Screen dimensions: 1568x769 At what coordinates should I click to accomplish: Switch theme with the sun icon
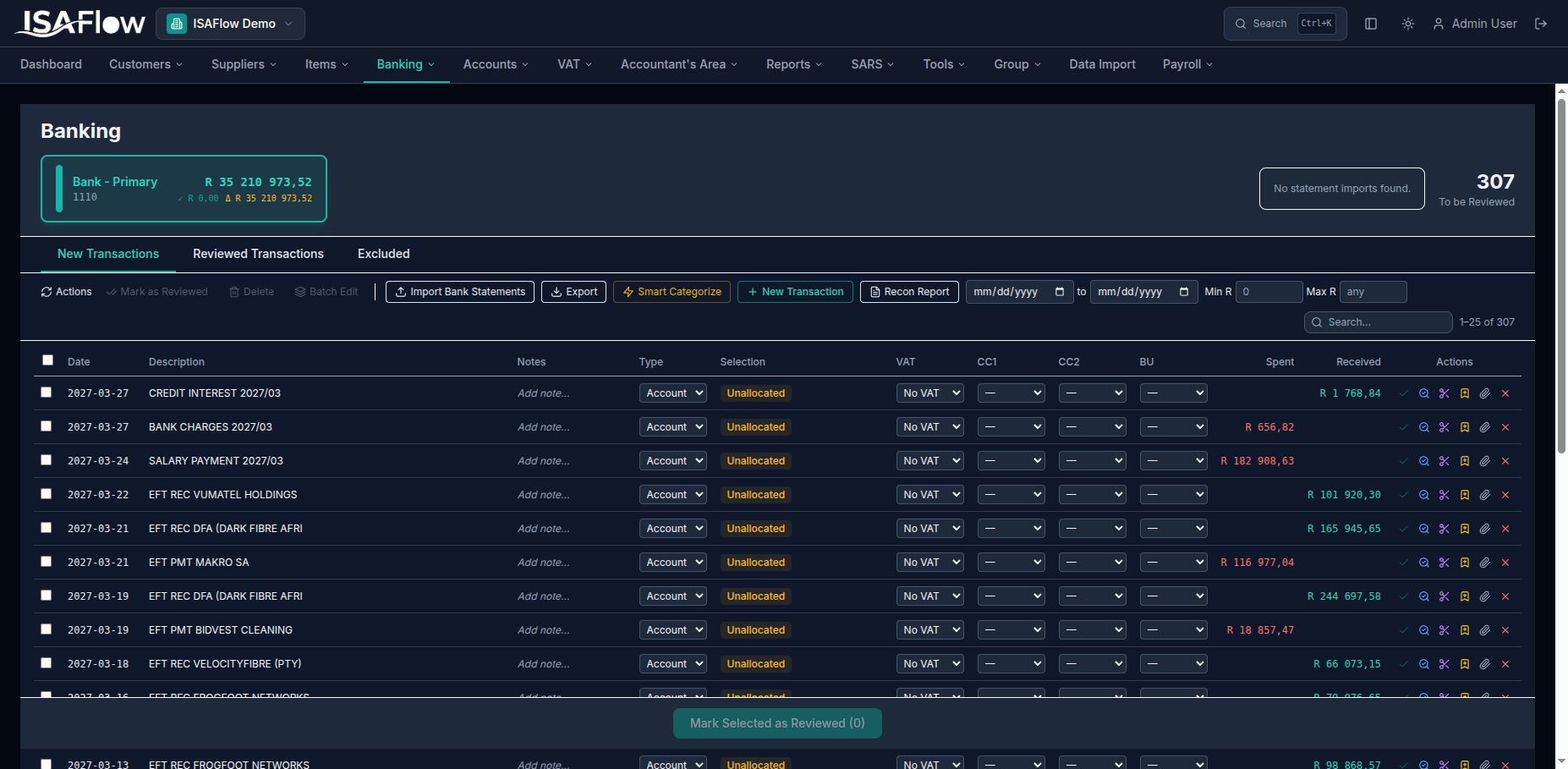1408,24
